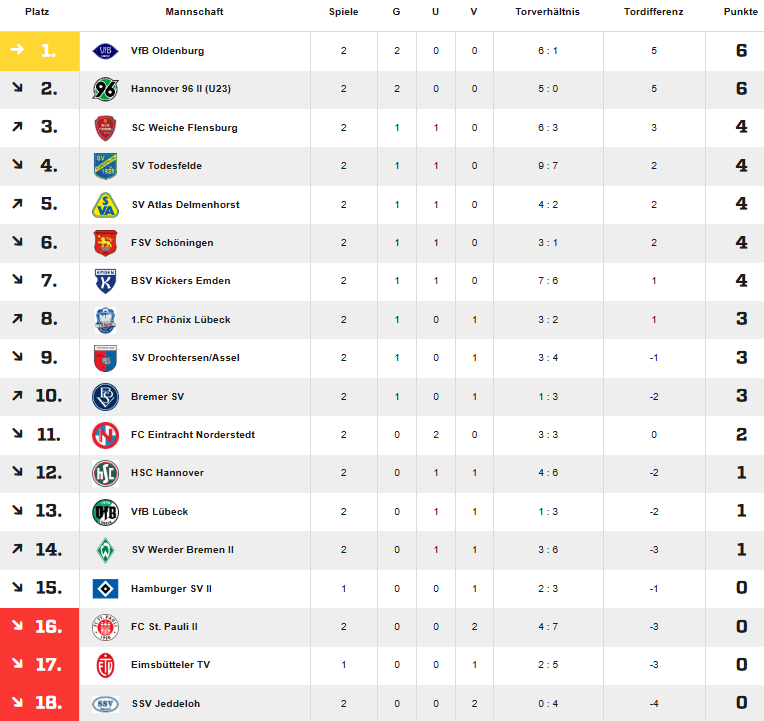Click the Tordifferenz column header
This screenshot has width=764, height=721.
pyautogui.click(x=653, y=12)
